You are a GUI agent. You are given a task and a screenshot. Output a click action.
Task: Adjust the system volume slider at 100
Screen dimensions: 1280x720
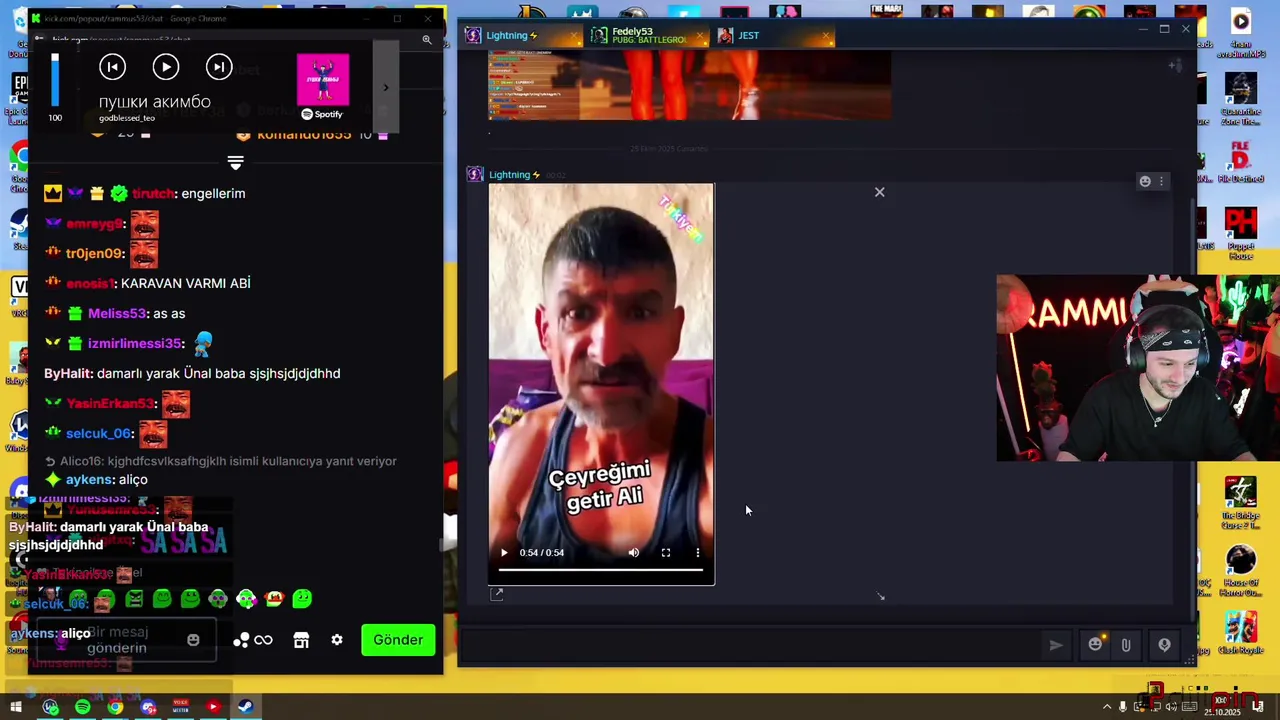pos(55,80)
